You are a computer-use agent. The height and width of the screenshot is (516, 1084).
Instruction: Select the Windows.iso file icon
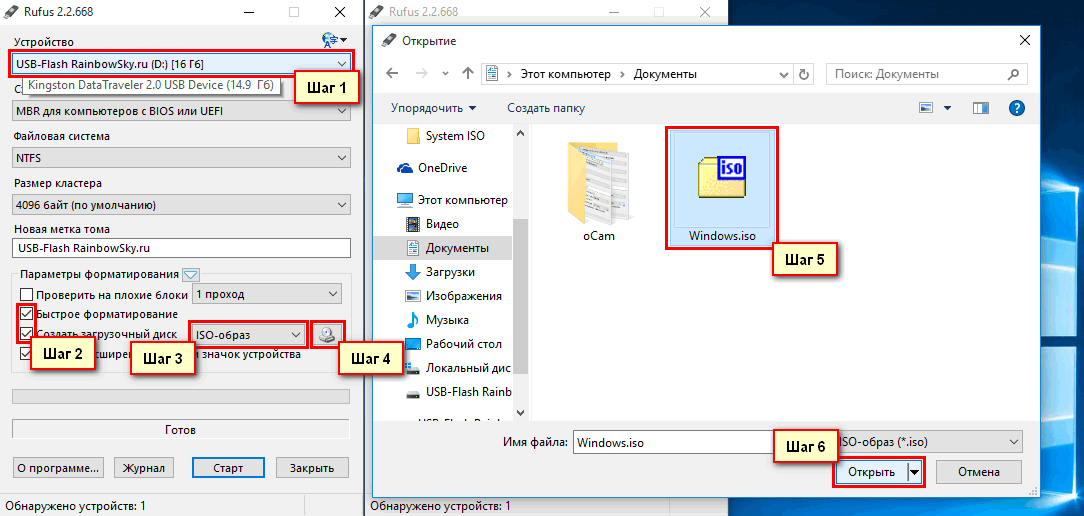click(x=722, y=187)
